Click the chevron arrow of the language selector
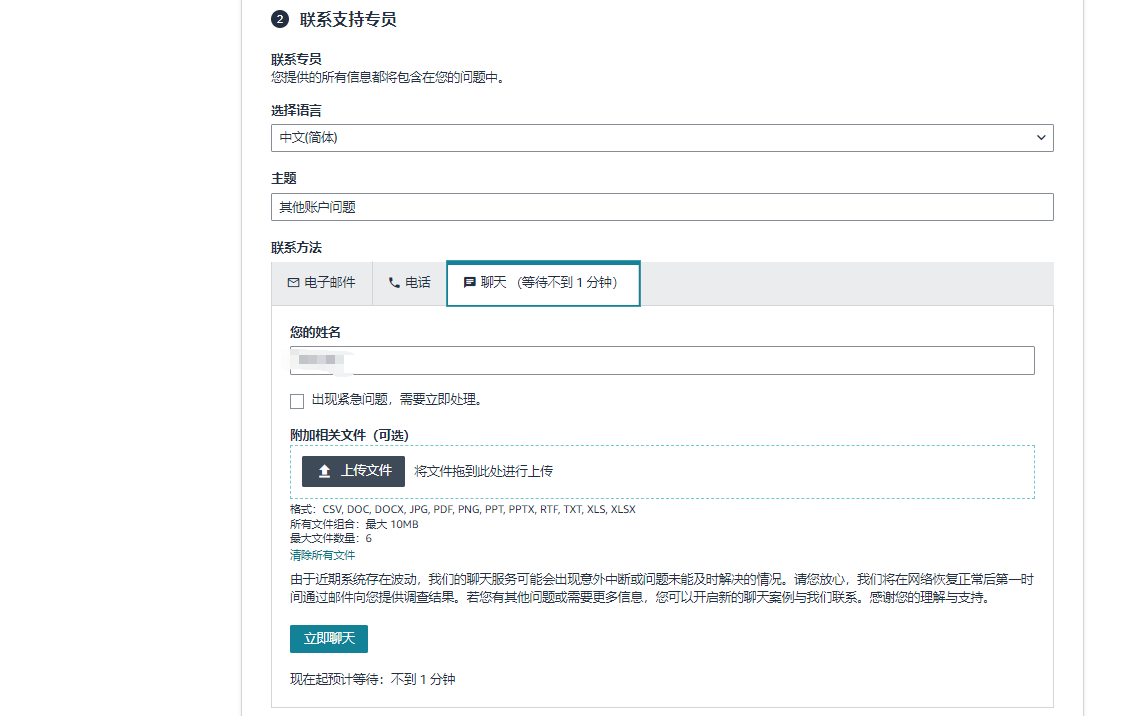 click(1040, 138)
